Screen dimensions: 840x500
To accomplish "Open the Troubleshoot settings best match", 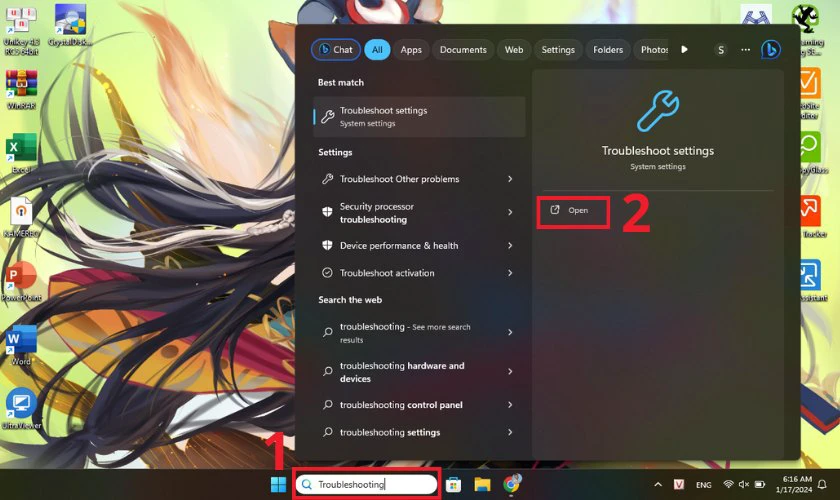I will [x=419, y=116].
